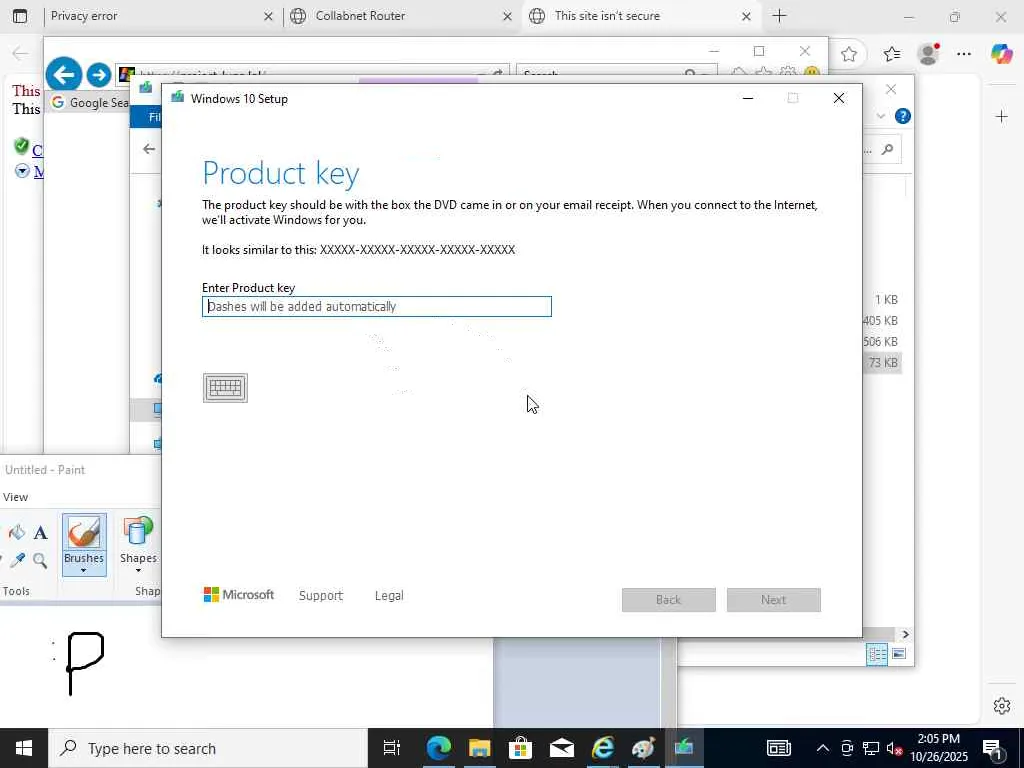The image size is (1024, 768).
Task: Open the Edge profile menu
Action: click(x=928, y=54)
